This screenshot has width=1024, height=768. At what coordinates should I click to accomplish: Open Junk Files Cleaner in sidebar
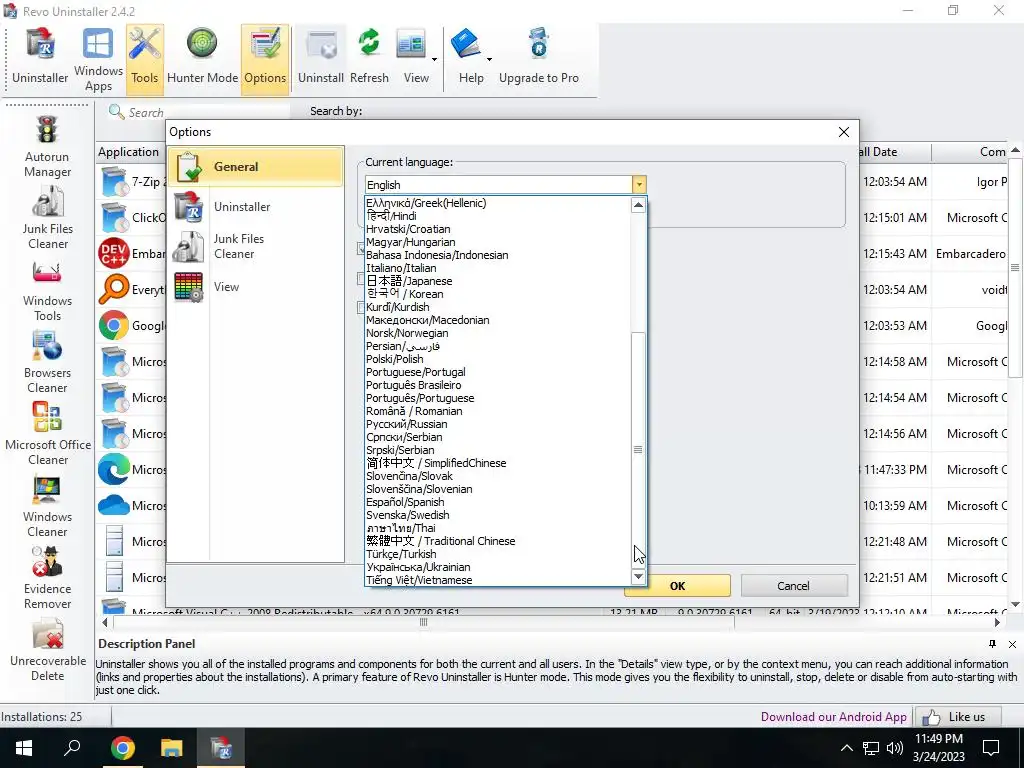pos(48,219)
